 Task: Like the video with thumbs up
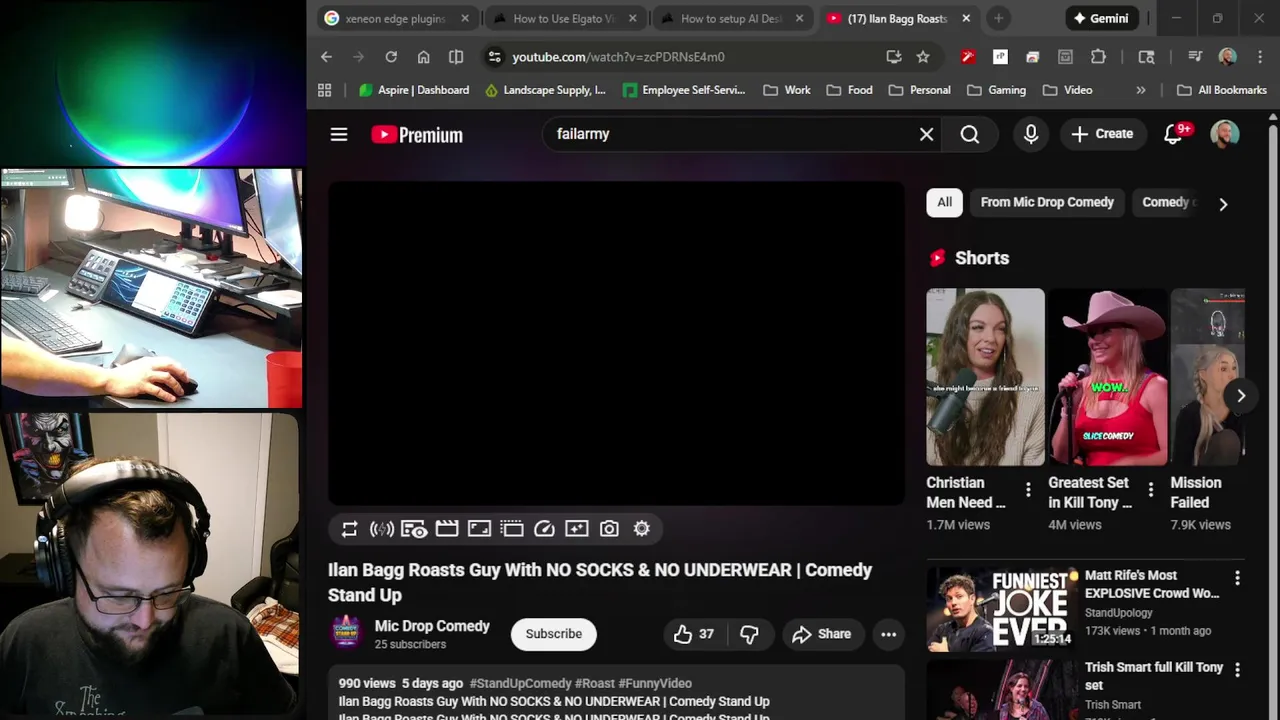pos(694,634)
